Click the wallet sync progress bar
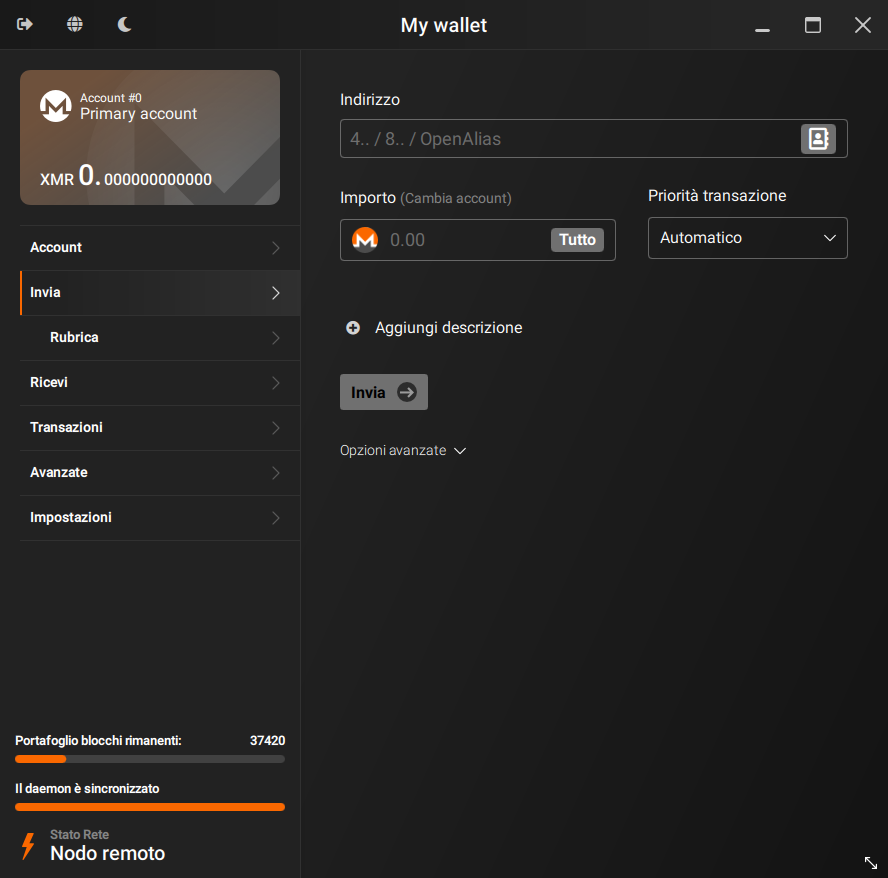This screenshot has width=888, height=878. coord(149,758)
